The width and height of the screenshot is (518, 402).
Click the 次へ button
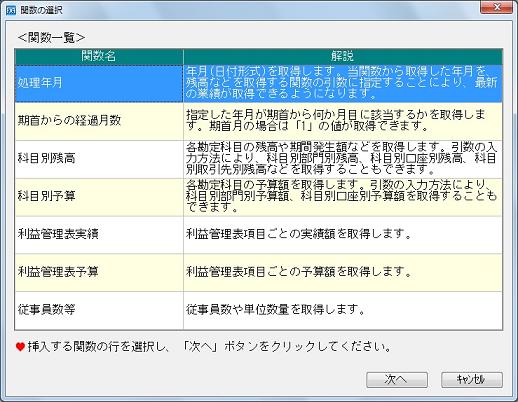[397, 379]
